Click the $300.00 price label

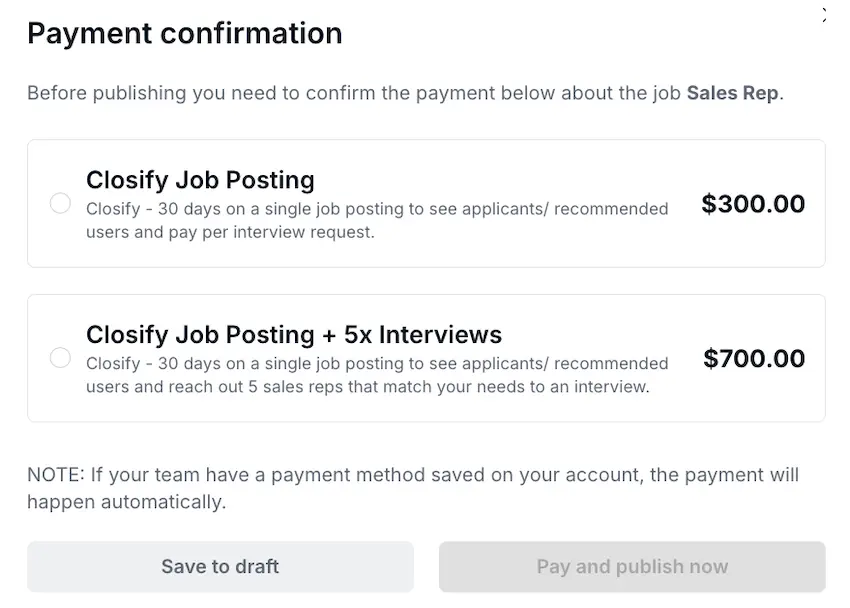(753, 204)
